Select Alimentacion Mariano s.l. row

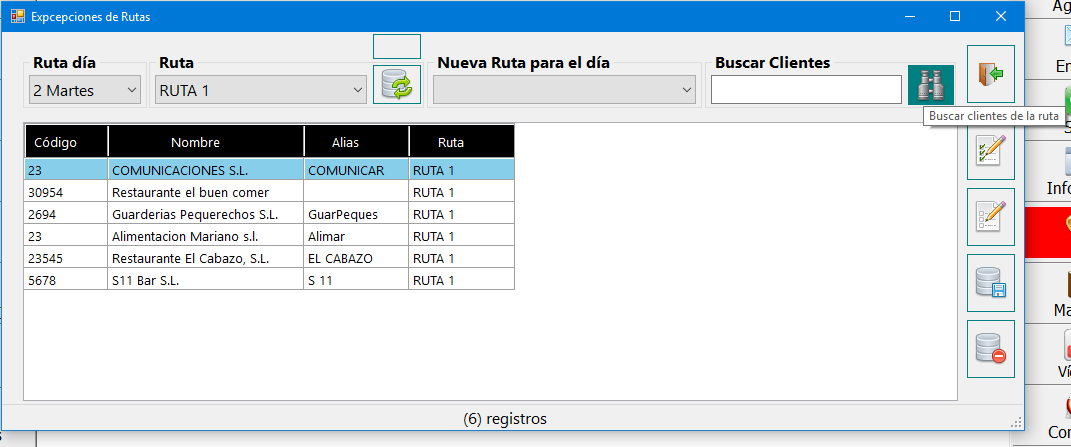click(x=269, y=236)
